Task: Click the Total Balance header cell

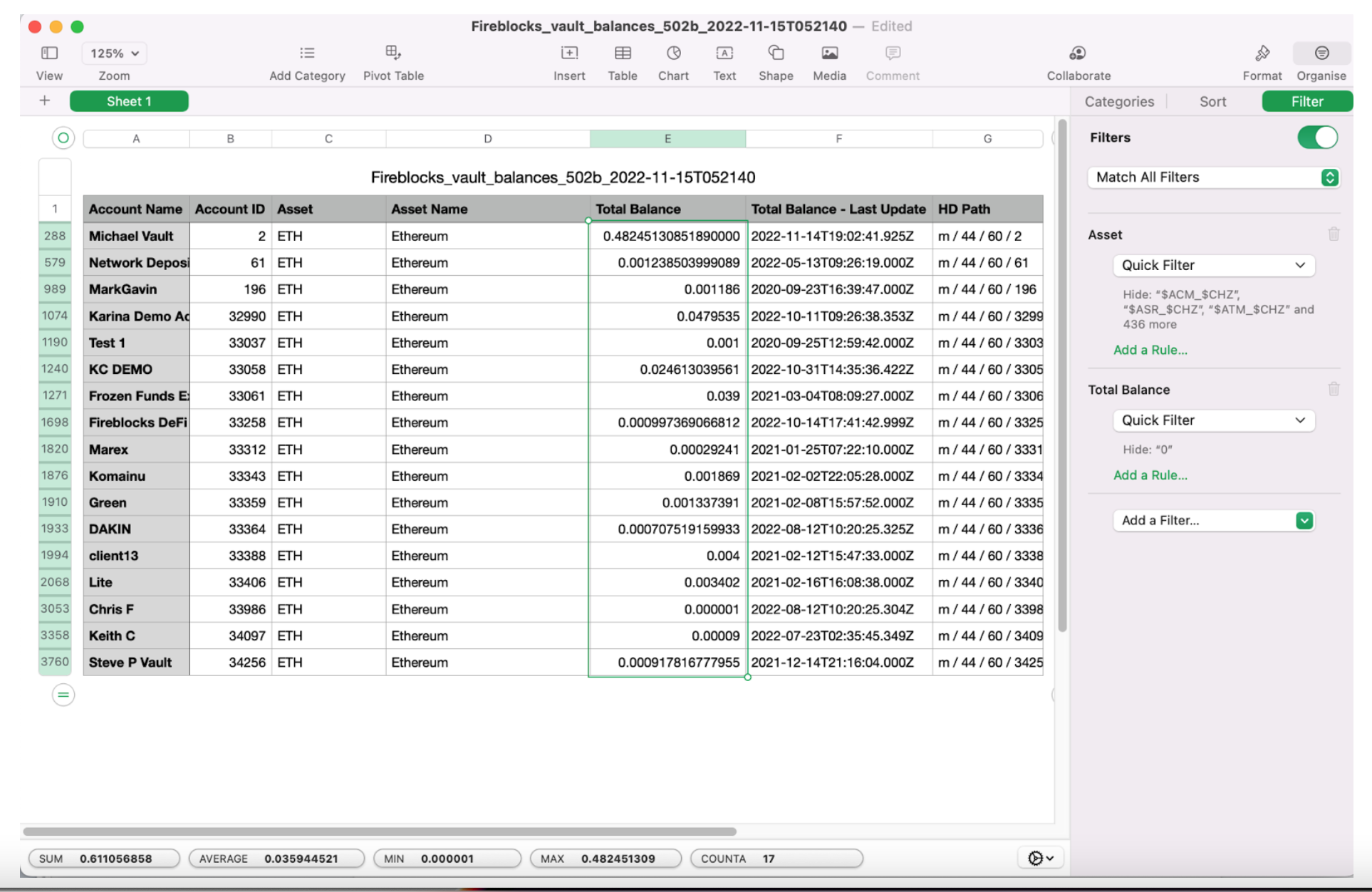Action: tap(667, 209)
